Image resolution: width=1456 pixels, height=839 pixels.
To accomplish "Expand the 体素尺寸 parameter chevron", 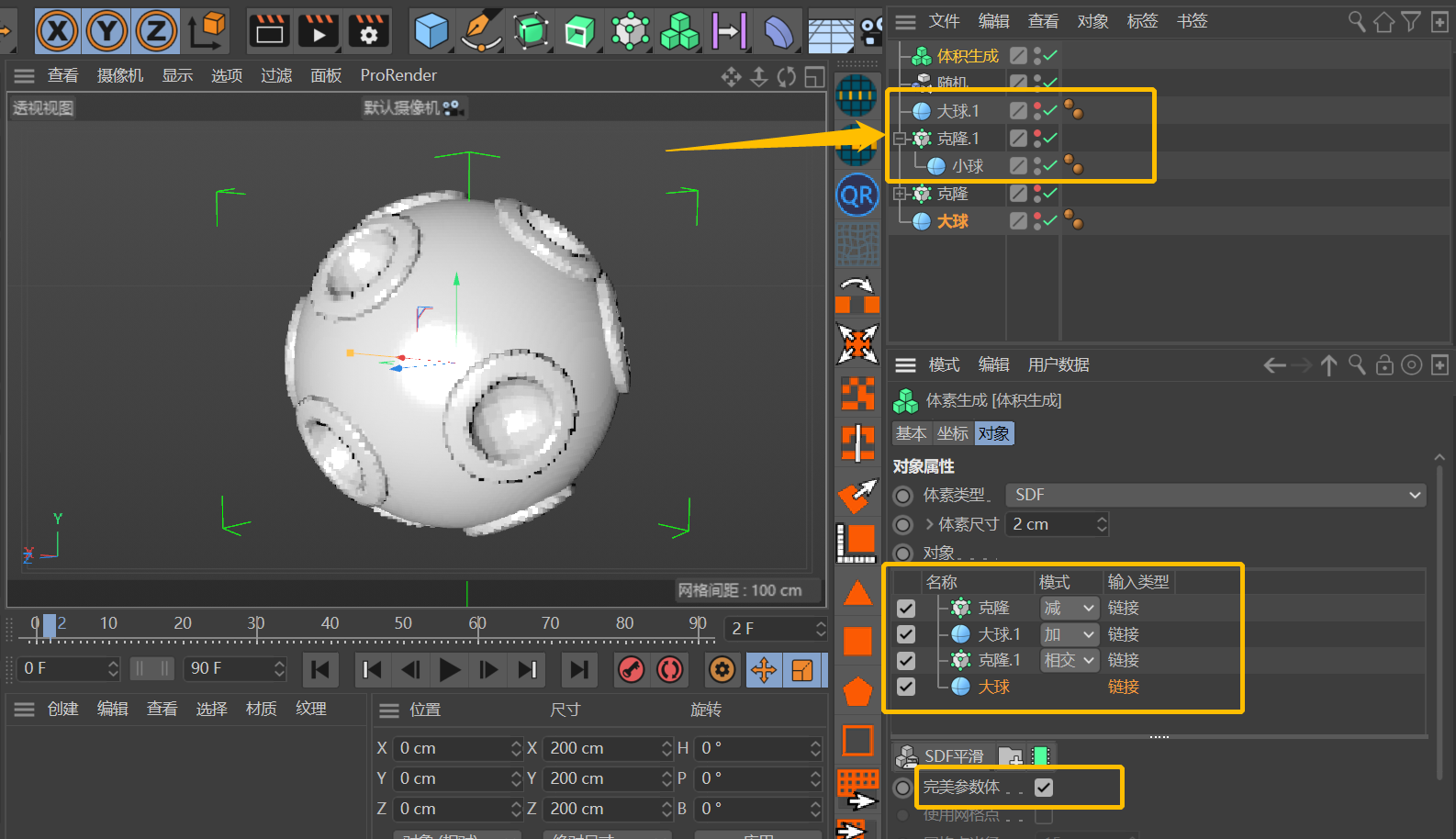I will pos(929,524).
